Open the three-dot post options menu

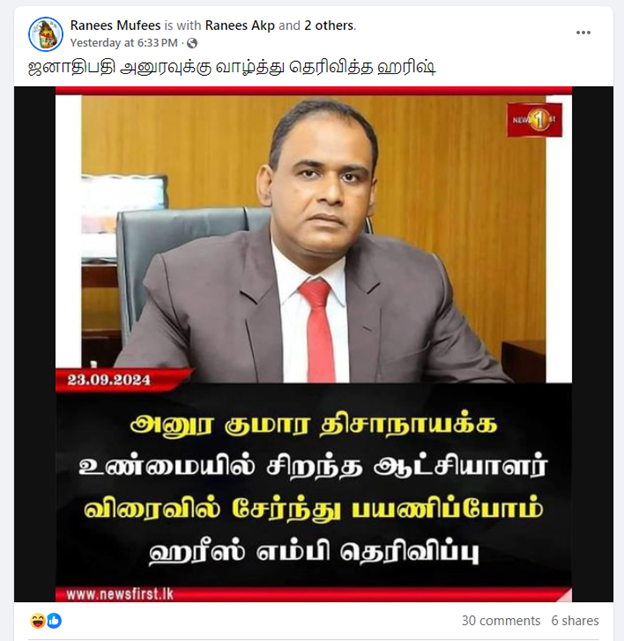click(x=583, y=33)
